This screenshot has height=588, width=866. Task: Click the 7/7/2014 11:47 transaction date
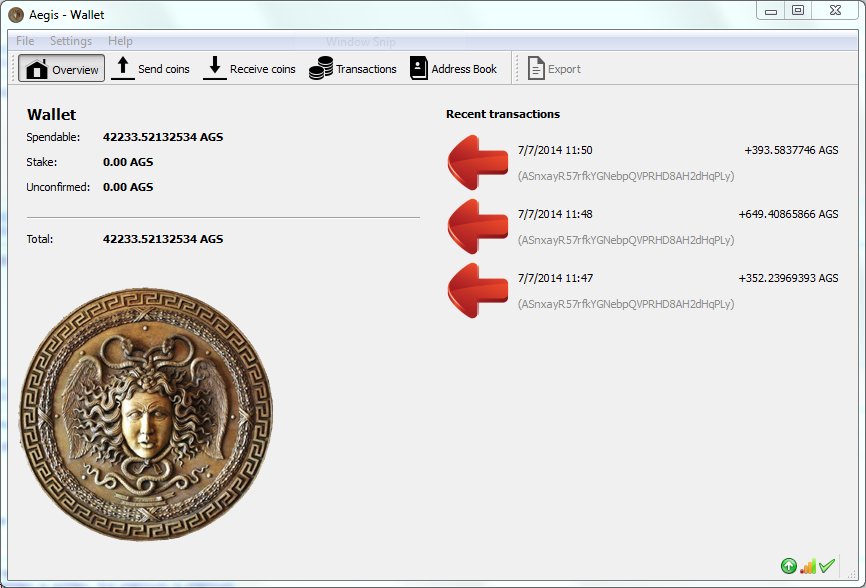click(555, 278)
